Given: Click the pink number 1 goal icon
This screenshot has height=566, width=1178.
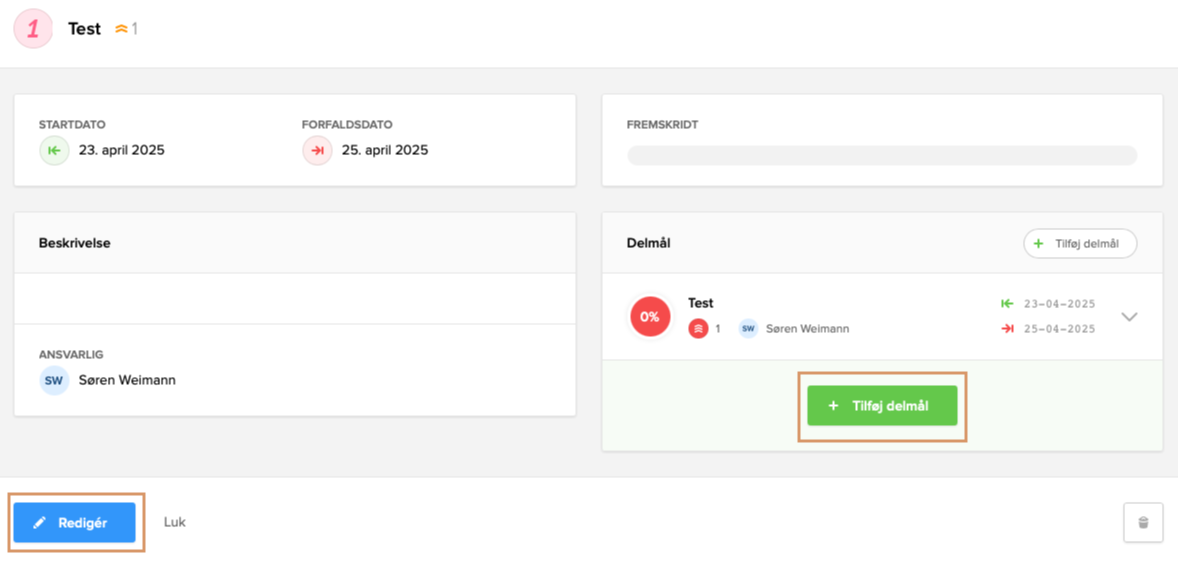Looking at the screenshot, I should coord(33,29).
